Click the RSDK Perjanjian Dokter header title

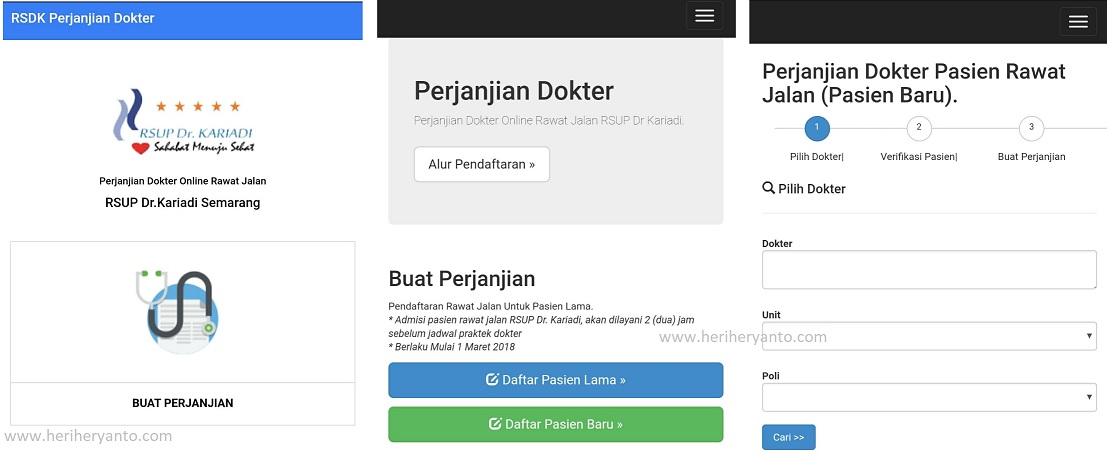tap(83, 18)
